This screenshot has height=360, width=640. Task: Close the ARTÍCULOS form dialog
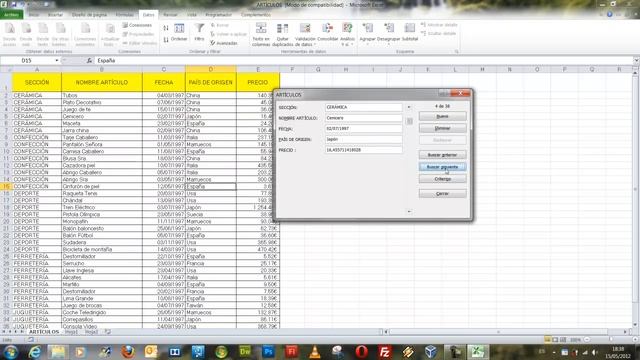(x=460, y=93)
